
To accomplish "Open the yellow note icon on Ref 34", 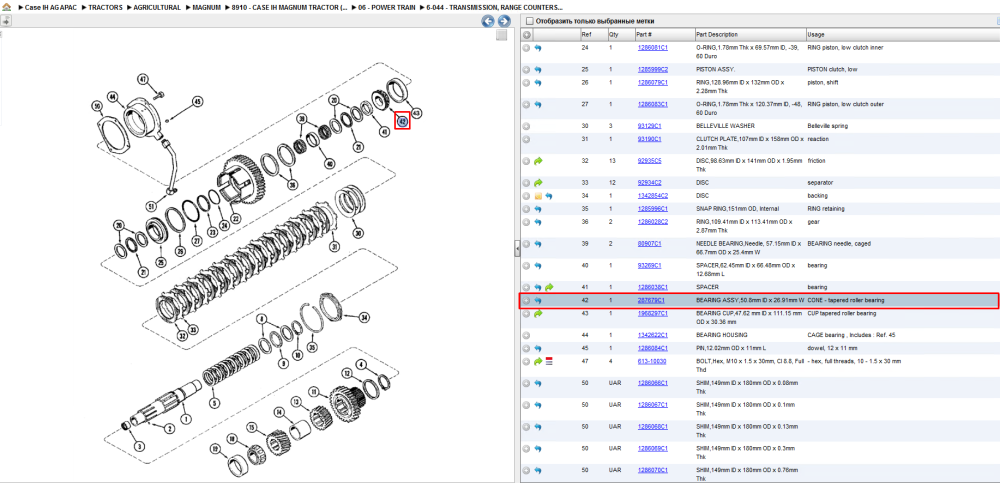I will click(x=538, y=196).
